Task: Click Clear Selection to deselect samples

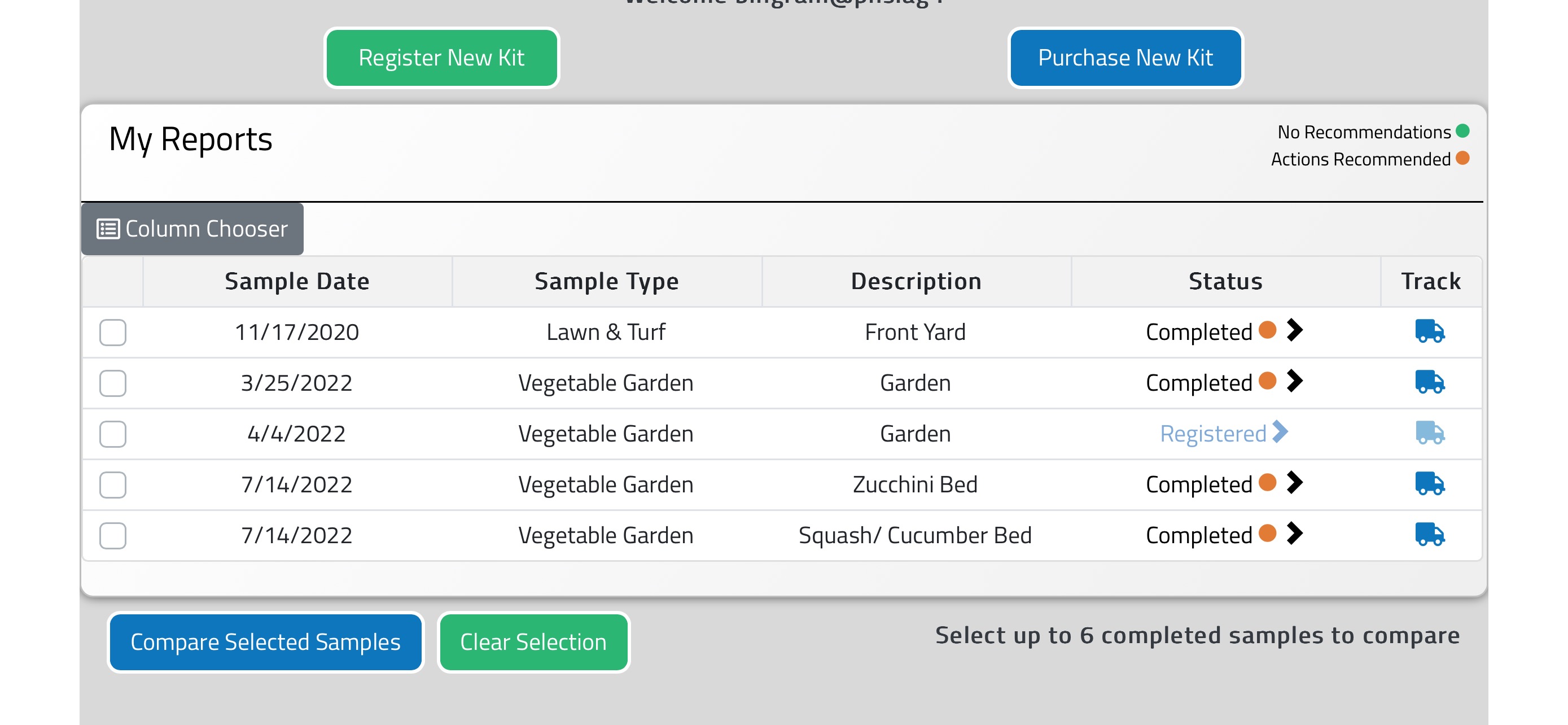Action: tap(533, 641)
